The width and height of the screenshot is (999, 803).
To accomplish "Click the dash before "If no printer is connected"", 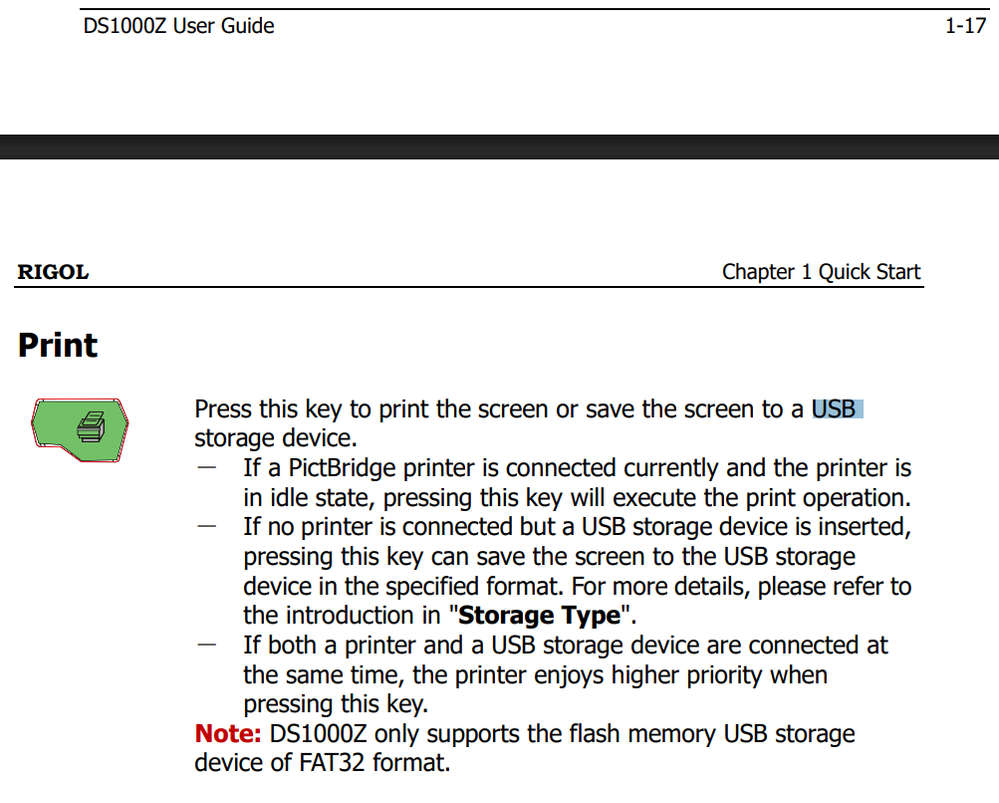I will tap(208, 526).
